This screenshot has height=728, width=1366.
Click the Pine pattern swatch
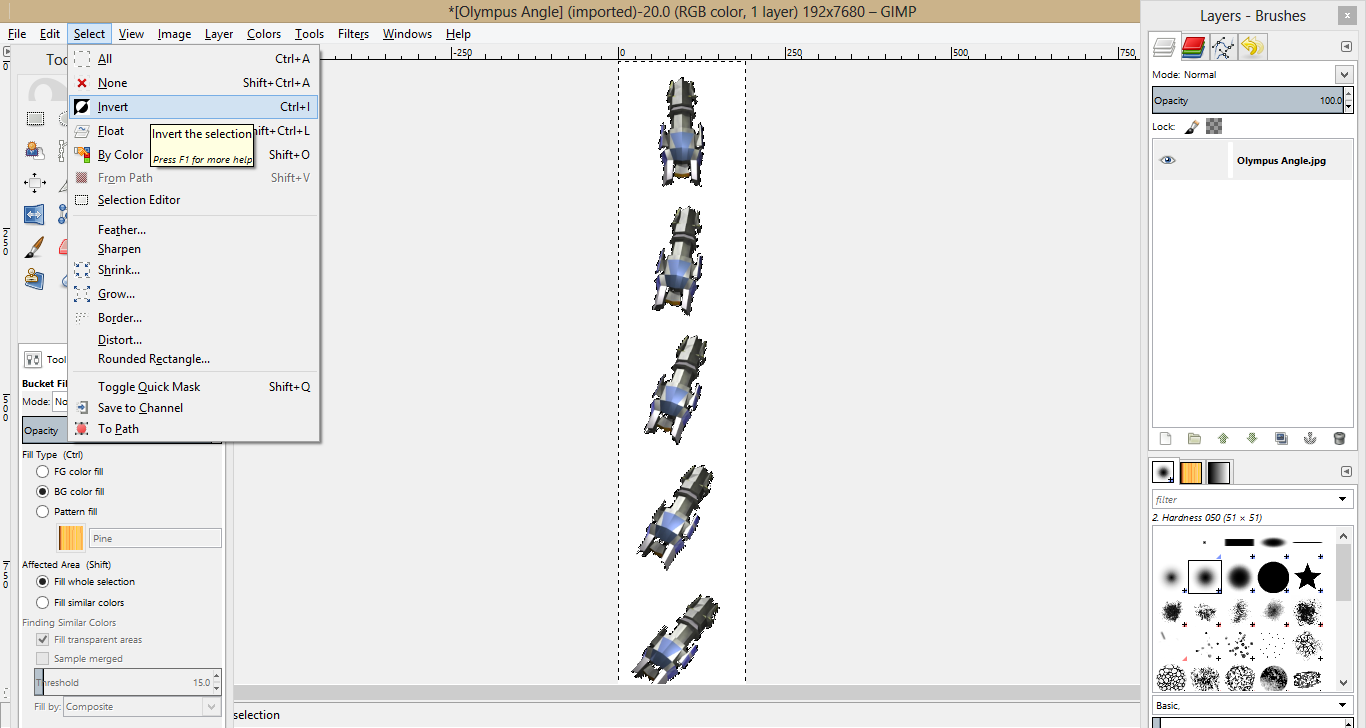(71, 538)
